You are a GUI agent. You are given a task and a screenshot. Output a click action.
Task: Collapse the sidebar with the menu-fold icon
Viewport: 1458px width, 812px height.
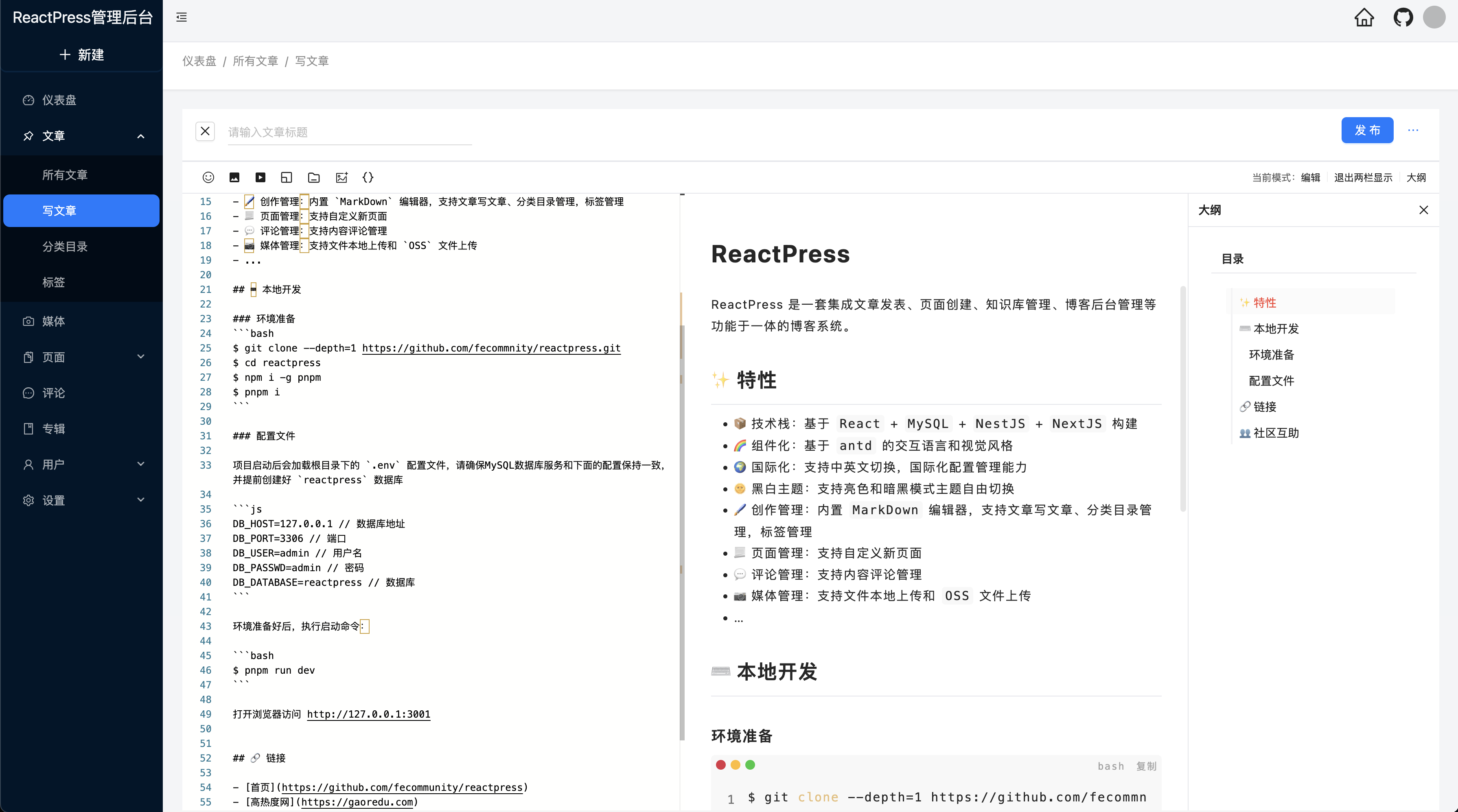(x=181, y=17)
